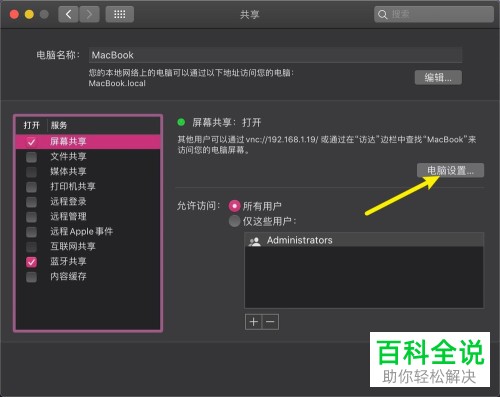Show all preferences grid icon
Screen dimensions: 500x397
pyautogui.click(x=120, y=14)
